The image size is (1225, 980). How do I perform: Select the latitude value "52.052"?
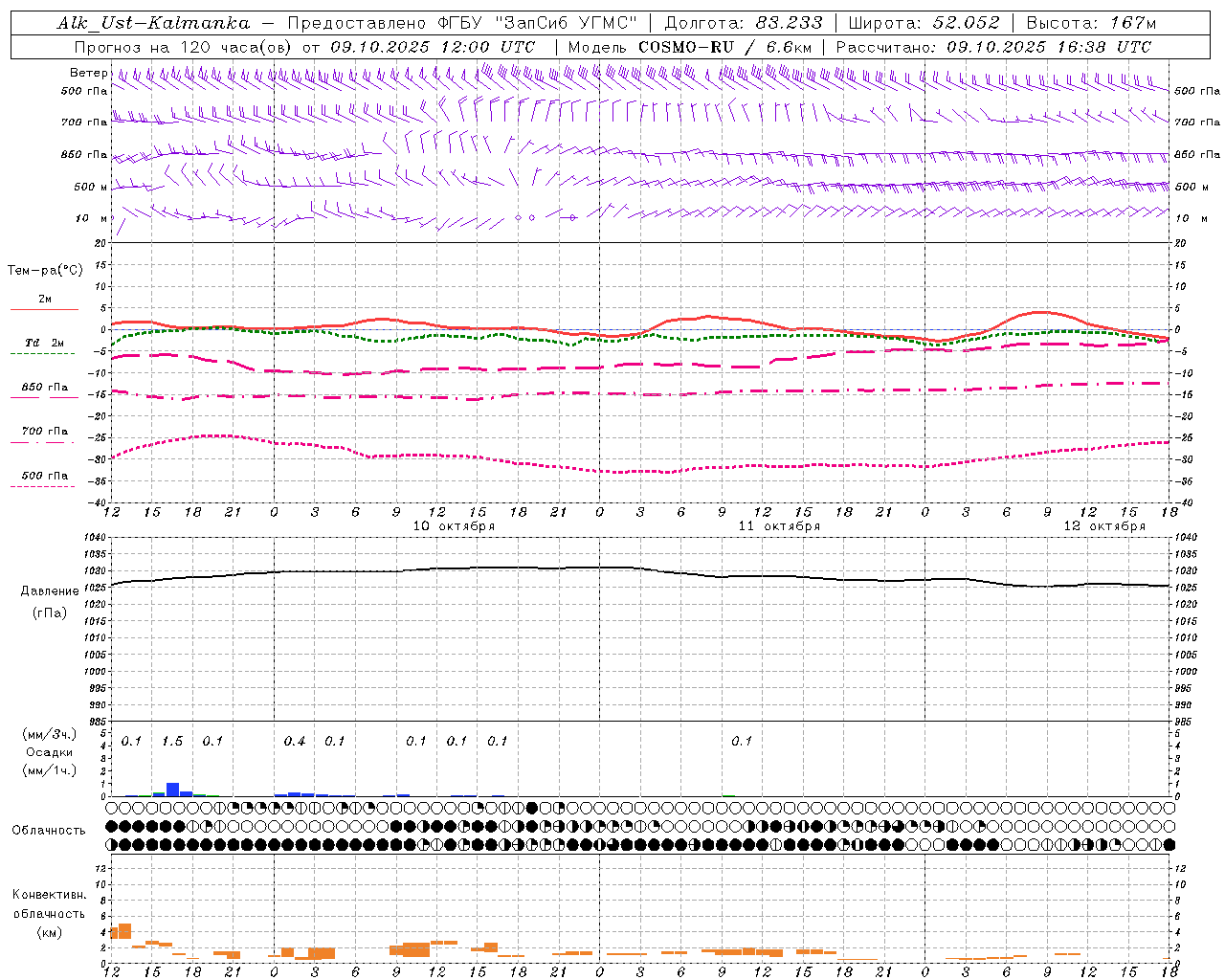tap(967, 23)
